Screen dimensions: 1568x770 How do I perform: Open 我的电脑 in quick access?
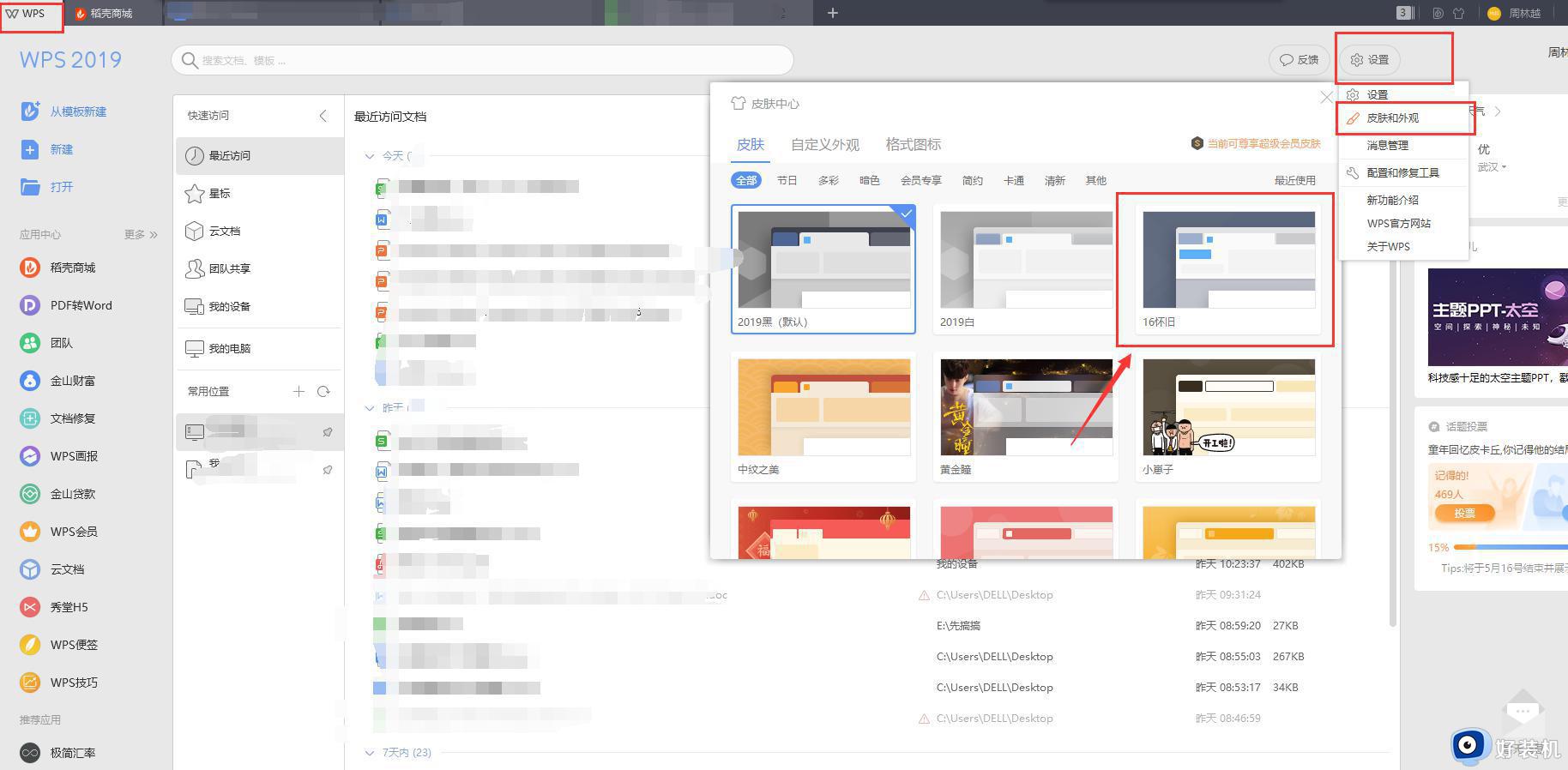(259, 348)
